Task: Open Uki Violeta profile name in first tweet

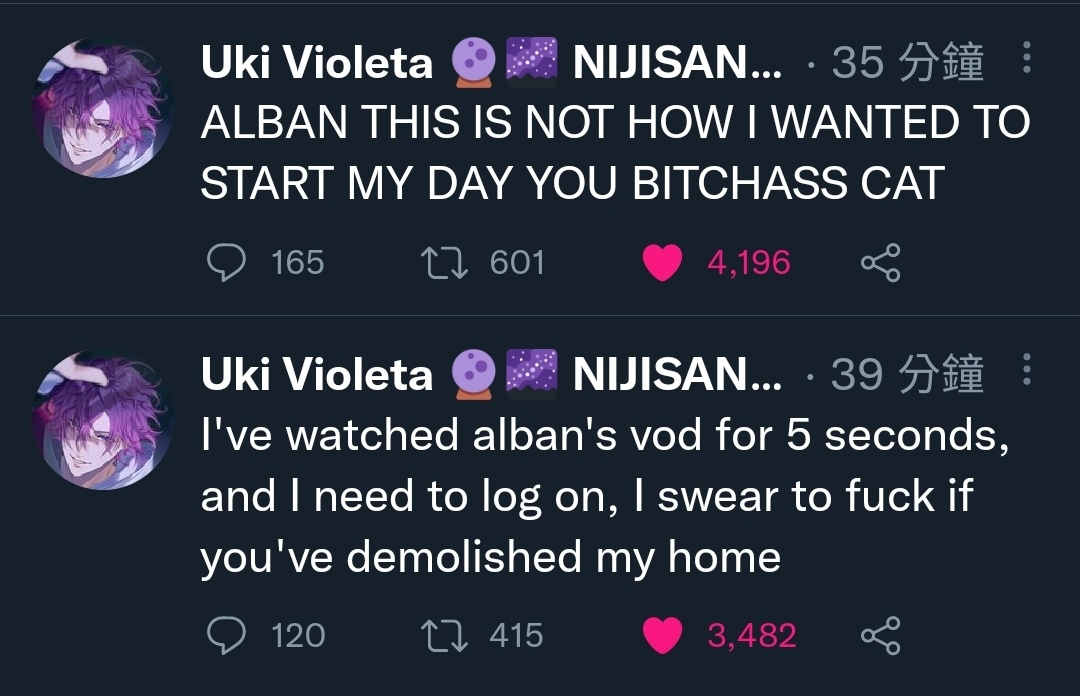Action: (317, 63)
